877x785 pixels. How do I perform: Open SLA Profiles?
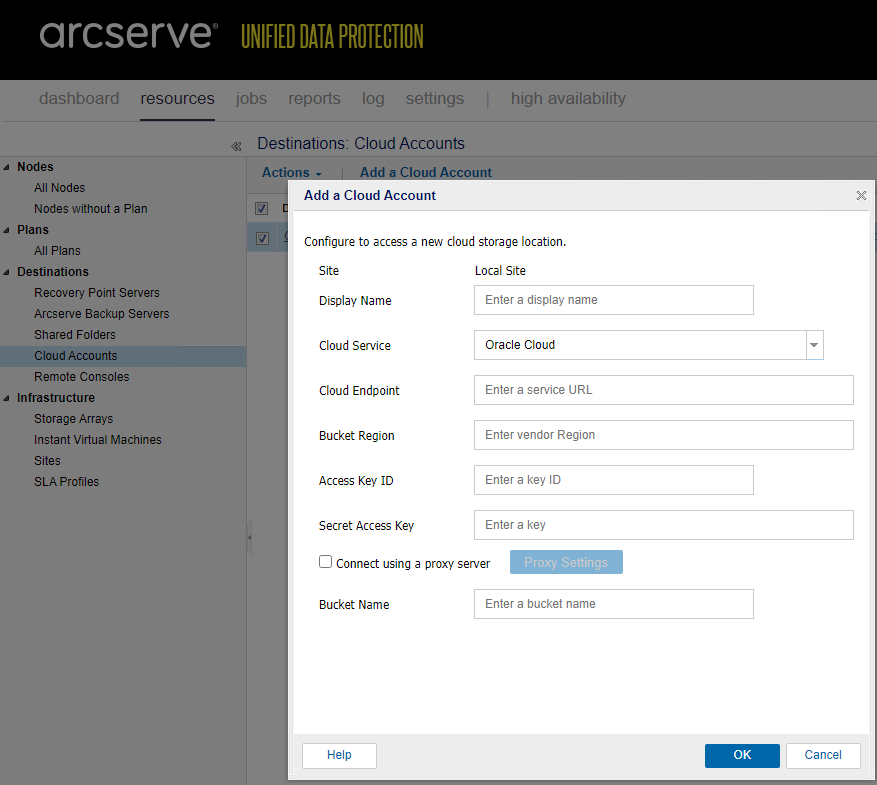click(66, 482)
